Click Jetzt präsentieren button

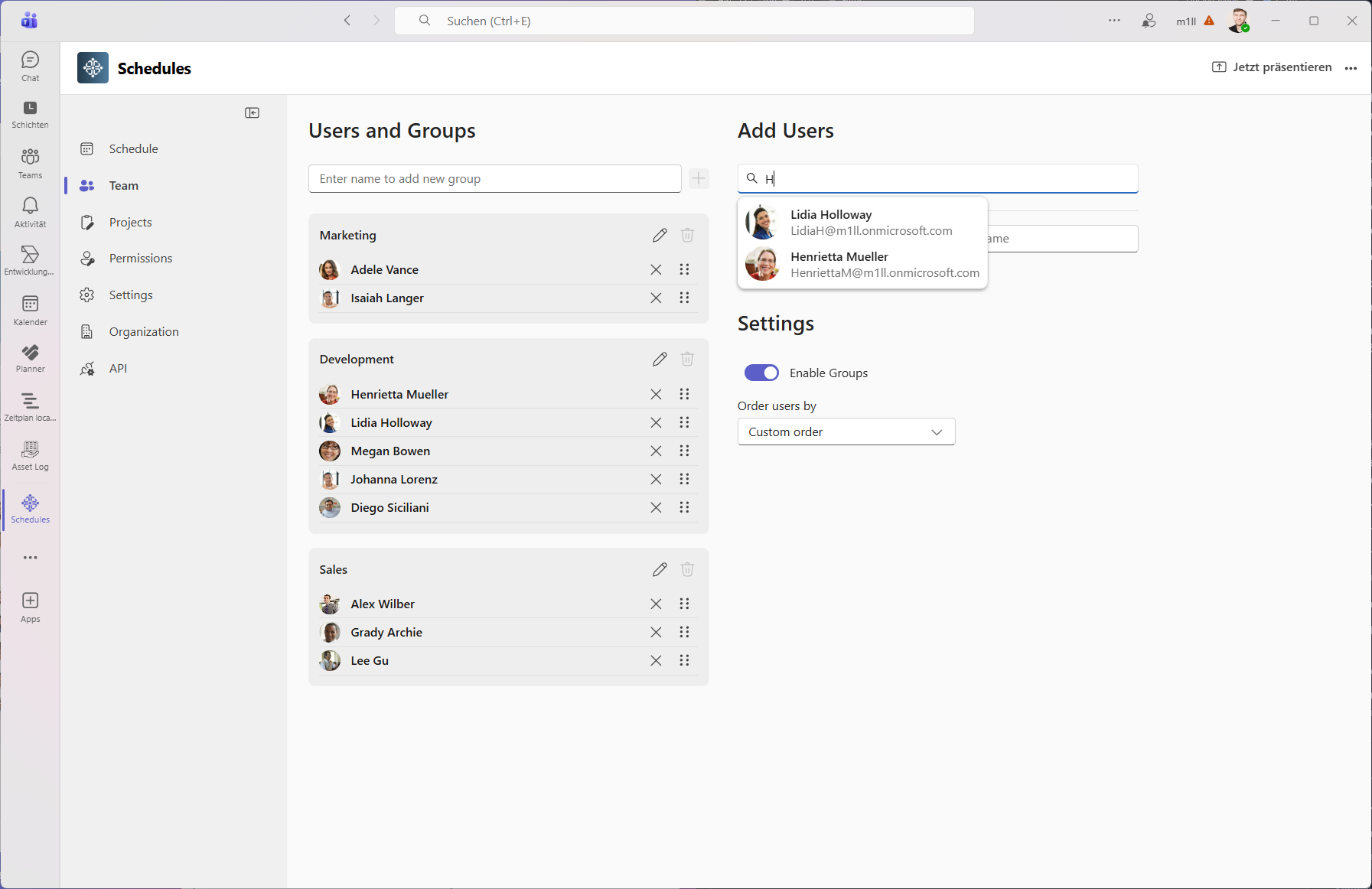click(1272, 67)
